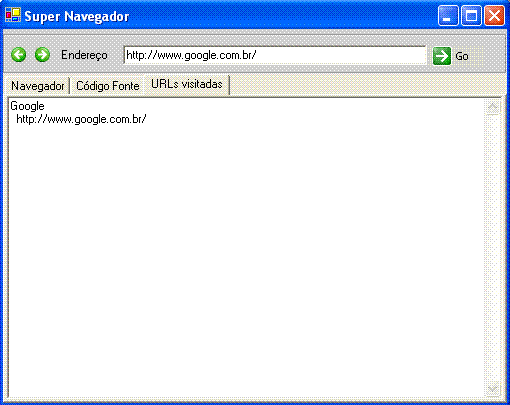The image size is (510, 405).
Task: Open the Super Navegador window icon menu
Action: (x=13, y=15)
